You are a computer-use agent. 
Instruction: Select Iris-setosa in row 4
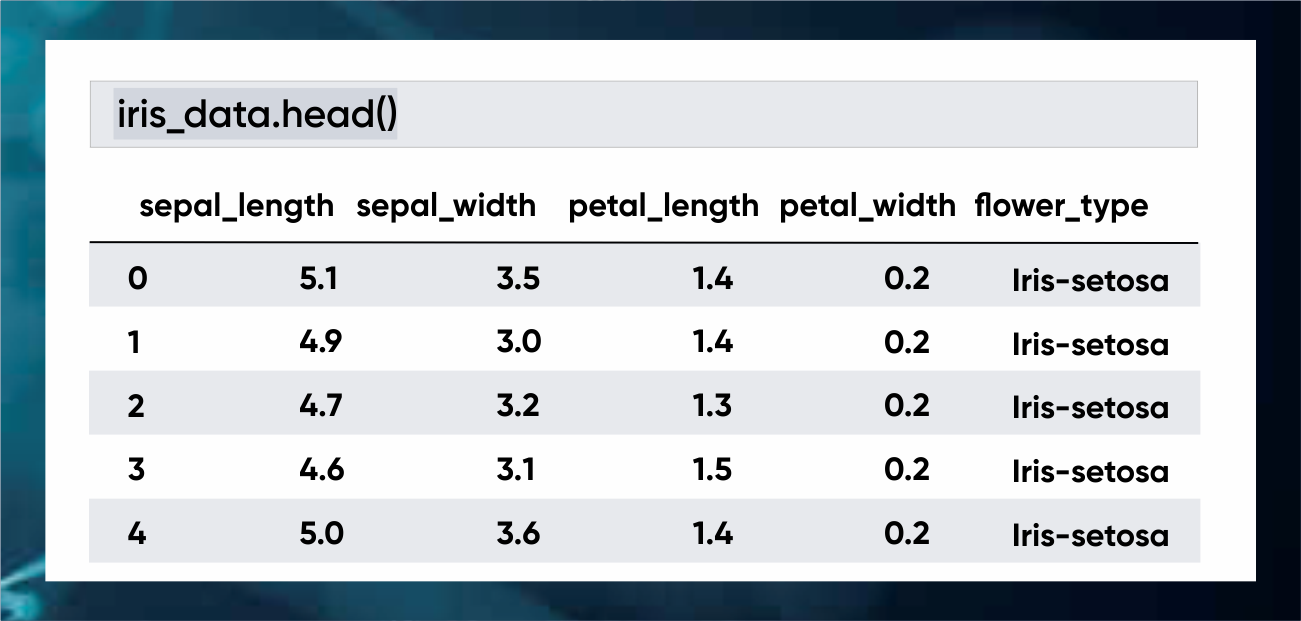[1090, 536]
